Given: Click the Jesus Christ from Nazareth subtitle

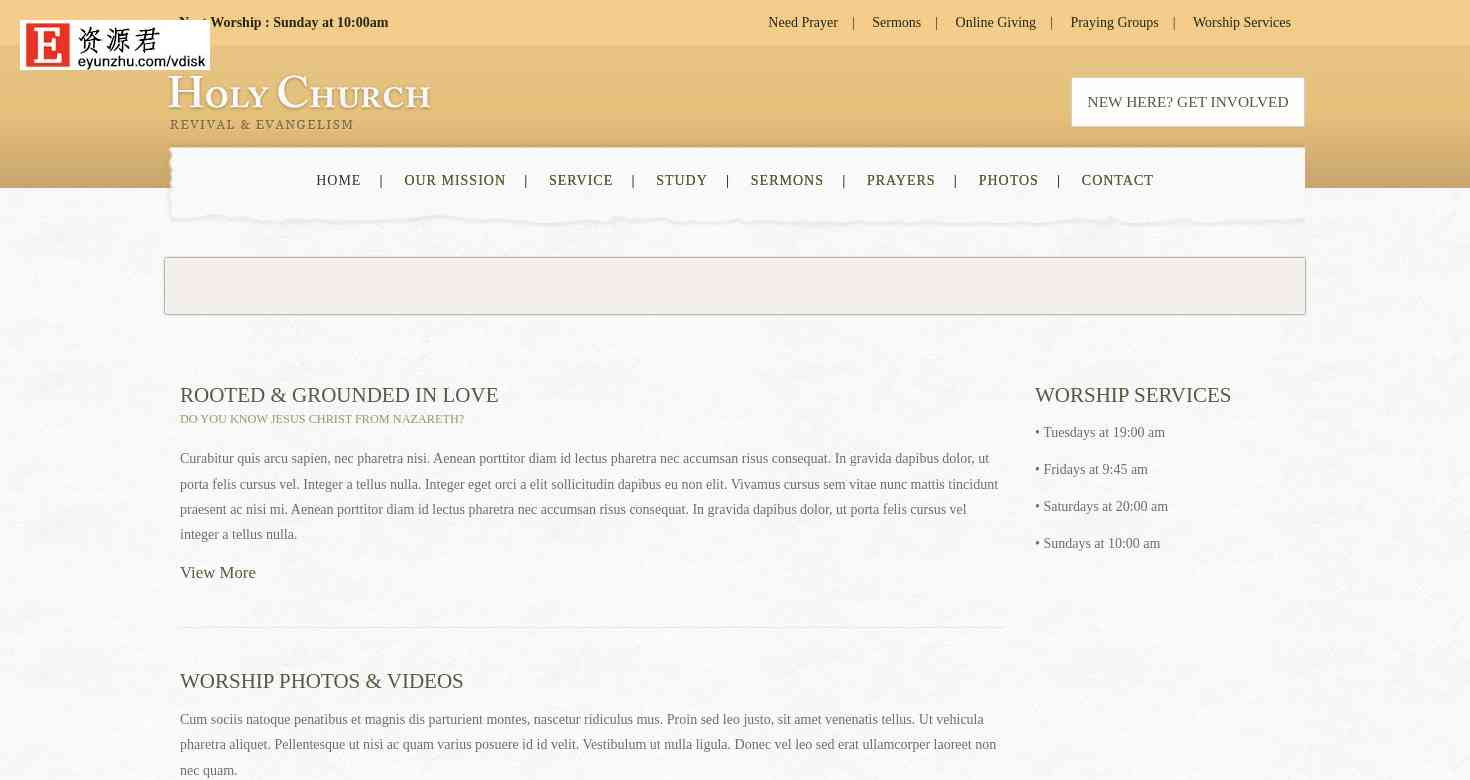Looking at the screenshot, I should [322, 419].
